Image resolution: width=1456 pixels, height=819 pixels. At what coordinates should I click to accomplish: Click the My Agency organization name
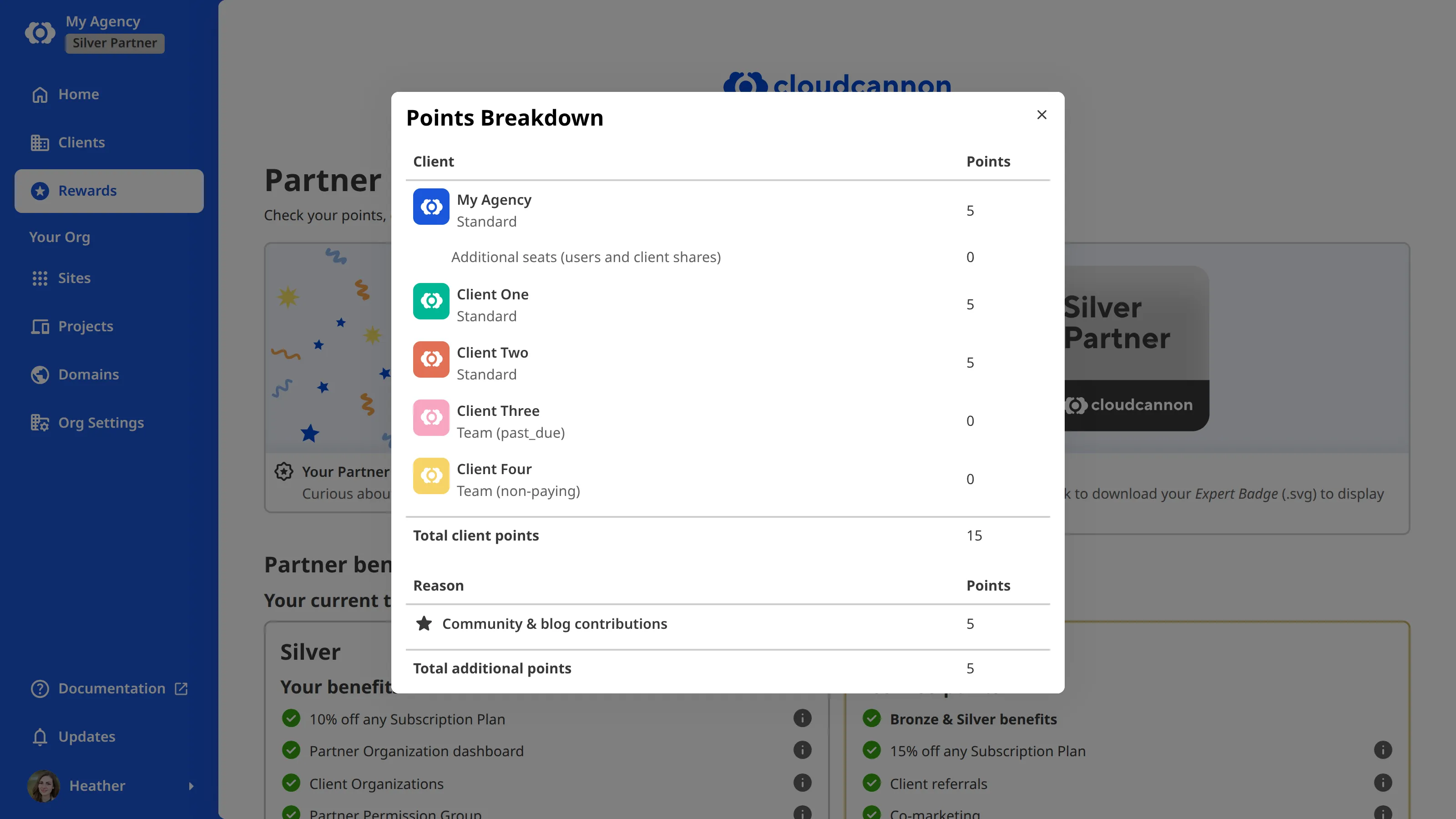(x=103, y=21)
